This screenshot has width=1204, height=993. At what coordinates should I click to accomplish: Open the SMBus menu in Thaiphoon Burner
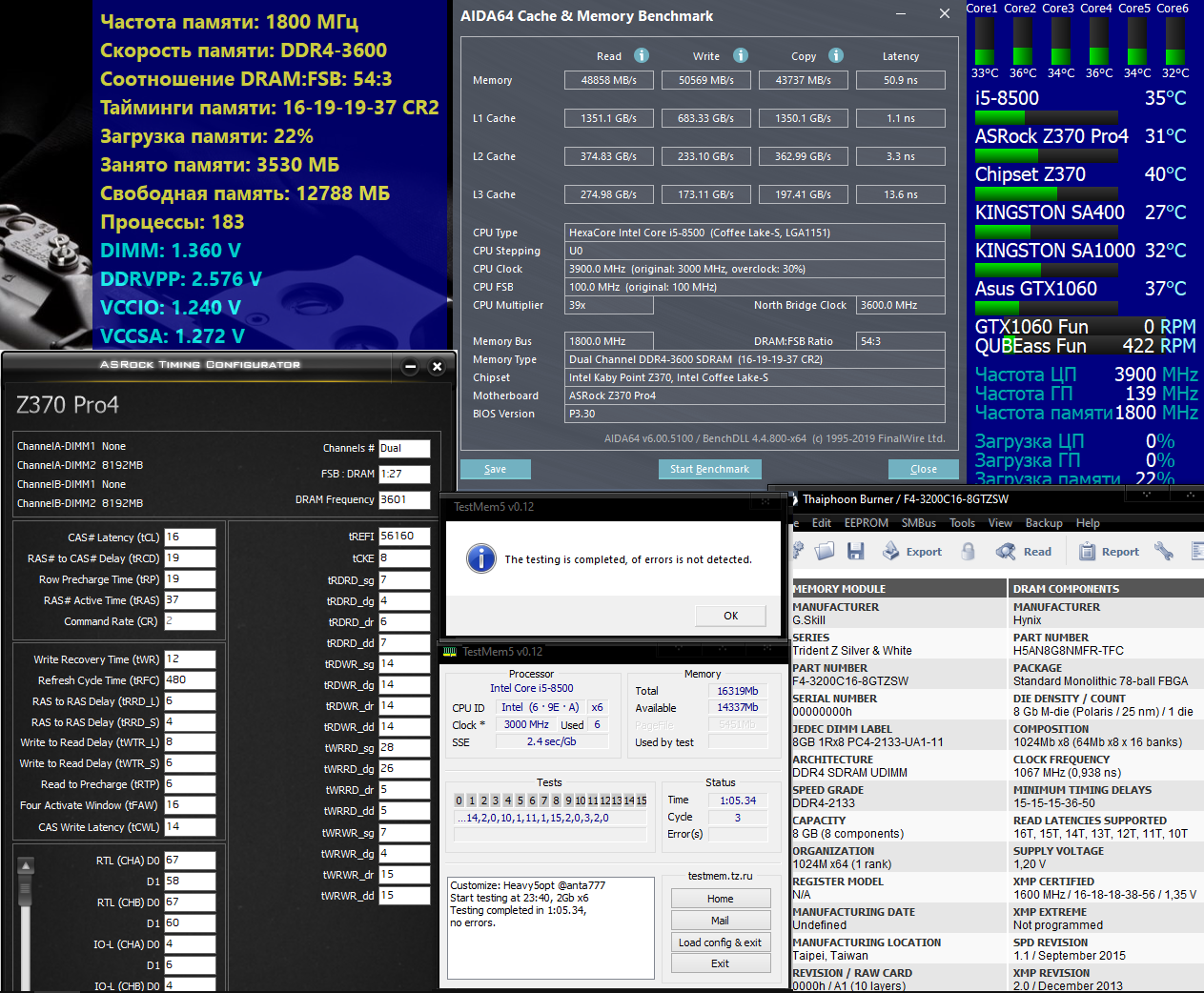(919, 523)
